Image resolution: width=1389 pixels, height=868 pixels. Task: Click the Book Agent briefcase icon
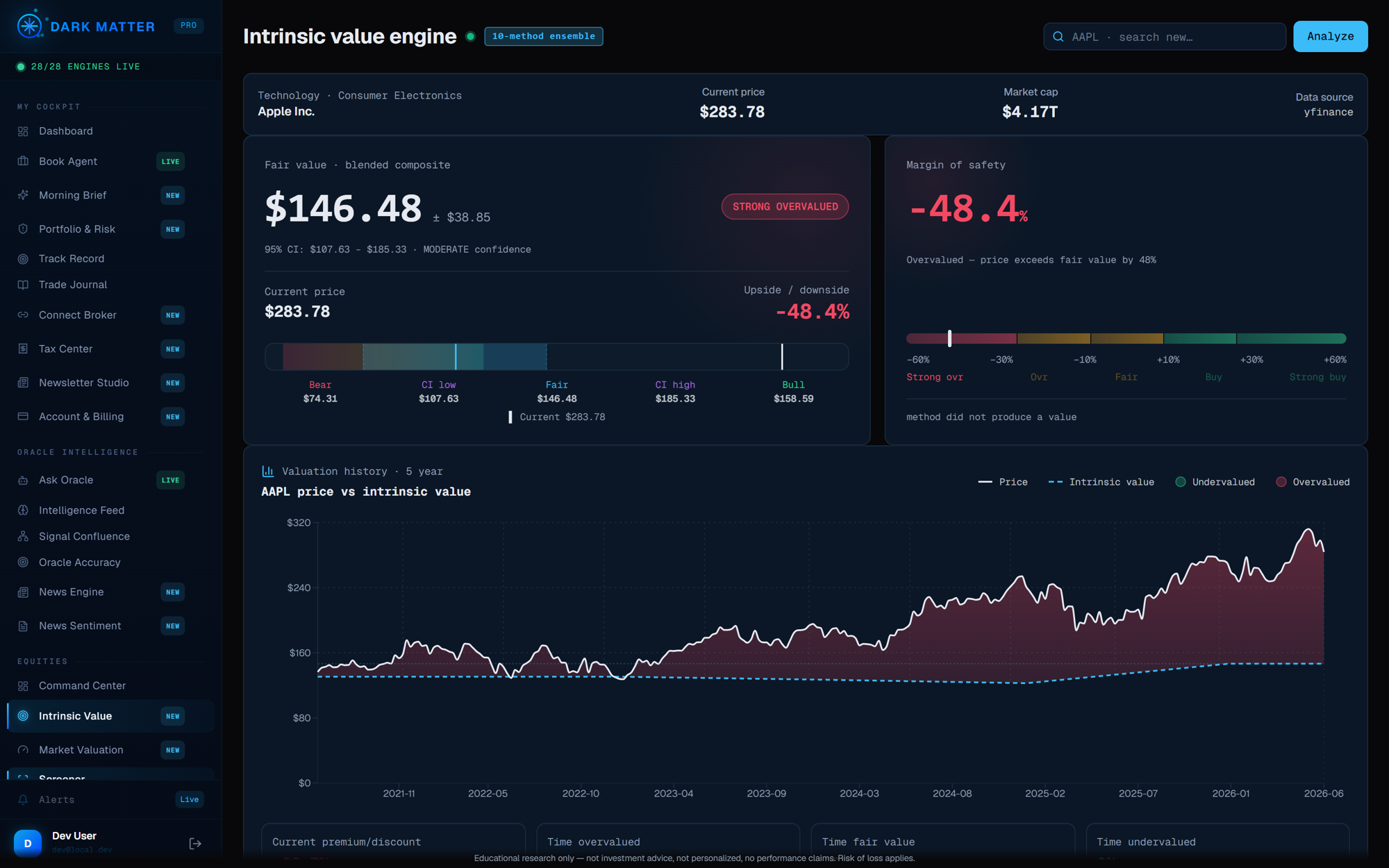[23, 161]
